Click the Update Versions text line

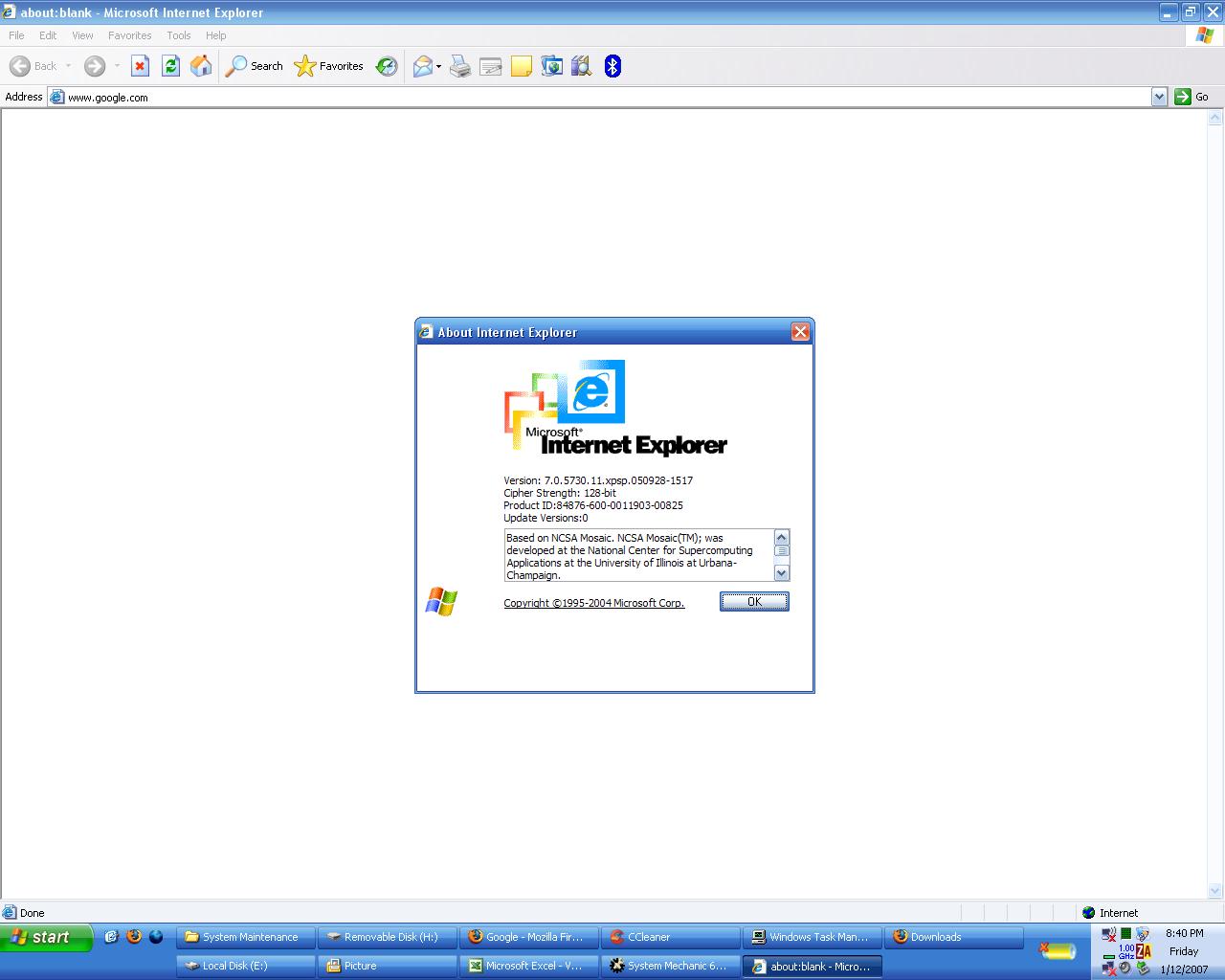coord(546,518)
